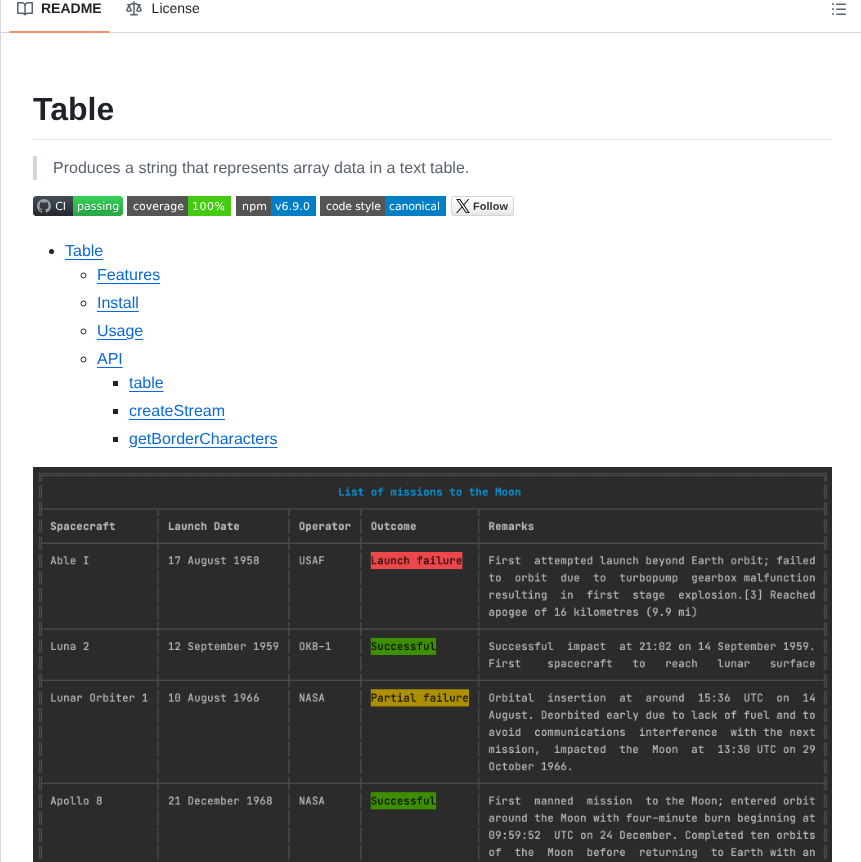Click the README book icon
The width and height of the screenshot is (861, 862).
click(24, 8)
